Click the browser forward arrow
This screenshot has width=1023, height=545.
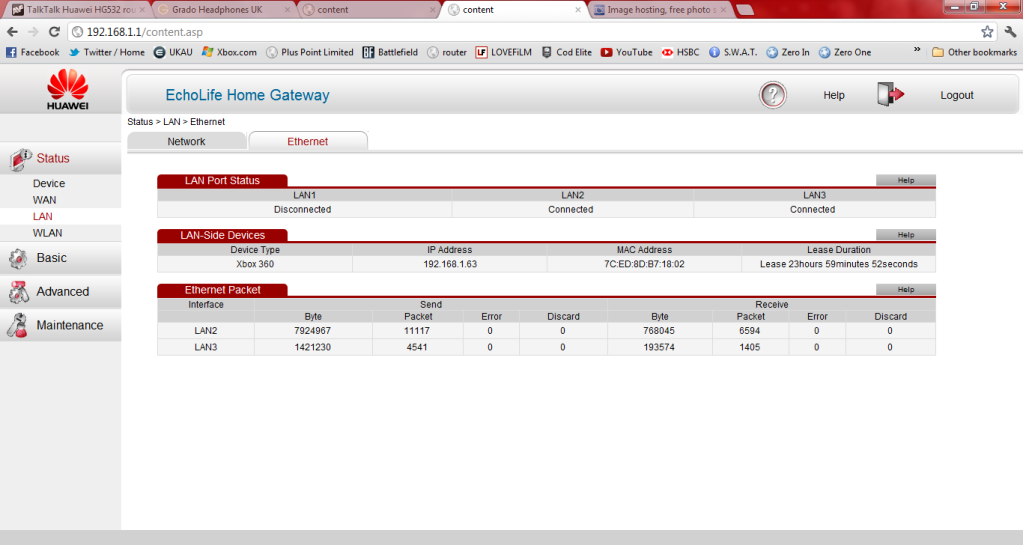33,32
